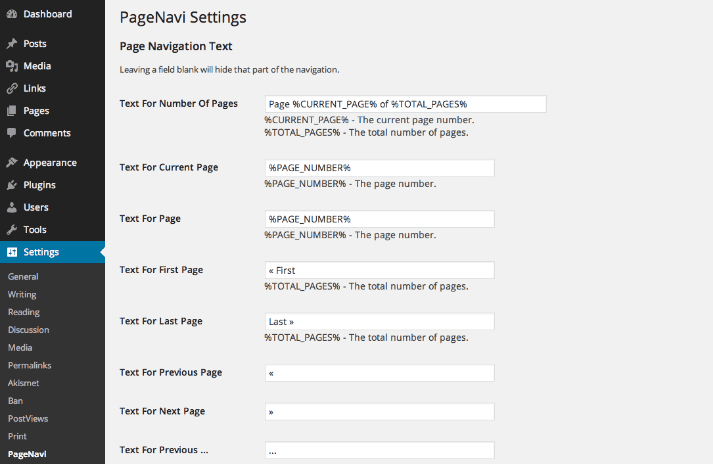Click the Posts pushpin icon

pyautogui.click(x=12, y=44)
